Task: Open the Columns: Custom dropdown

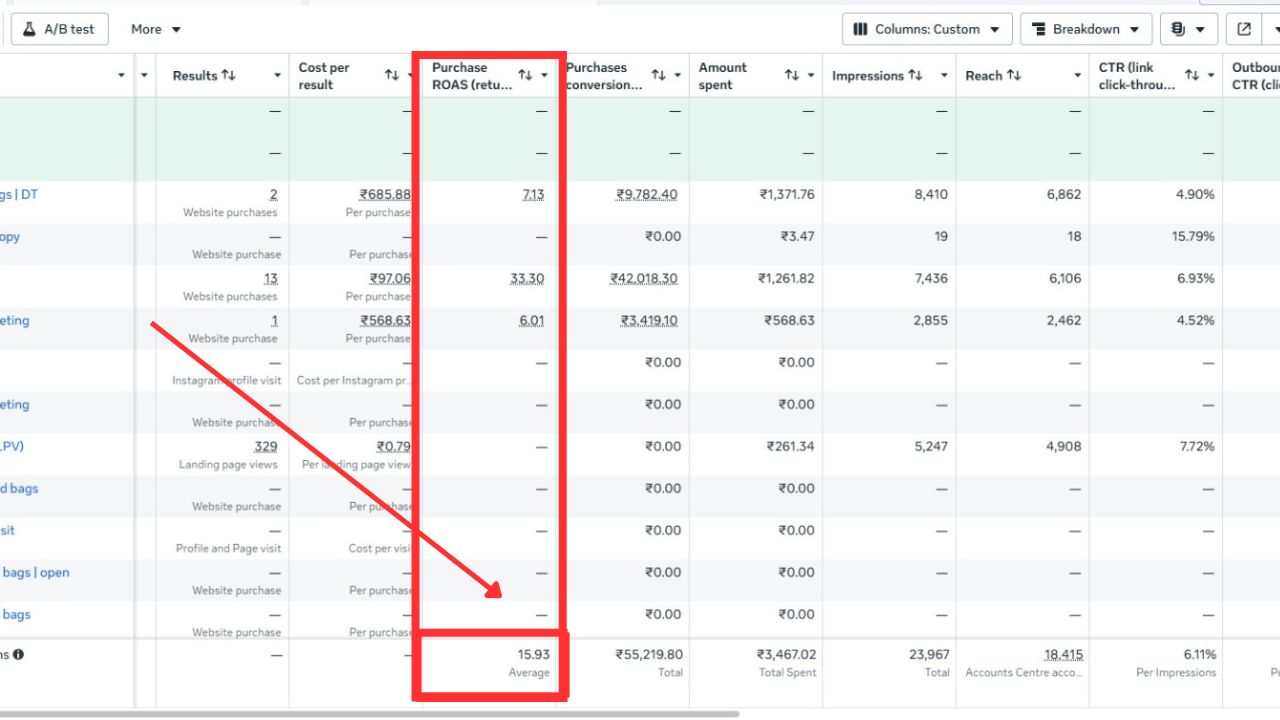Action: click(927, 29)
